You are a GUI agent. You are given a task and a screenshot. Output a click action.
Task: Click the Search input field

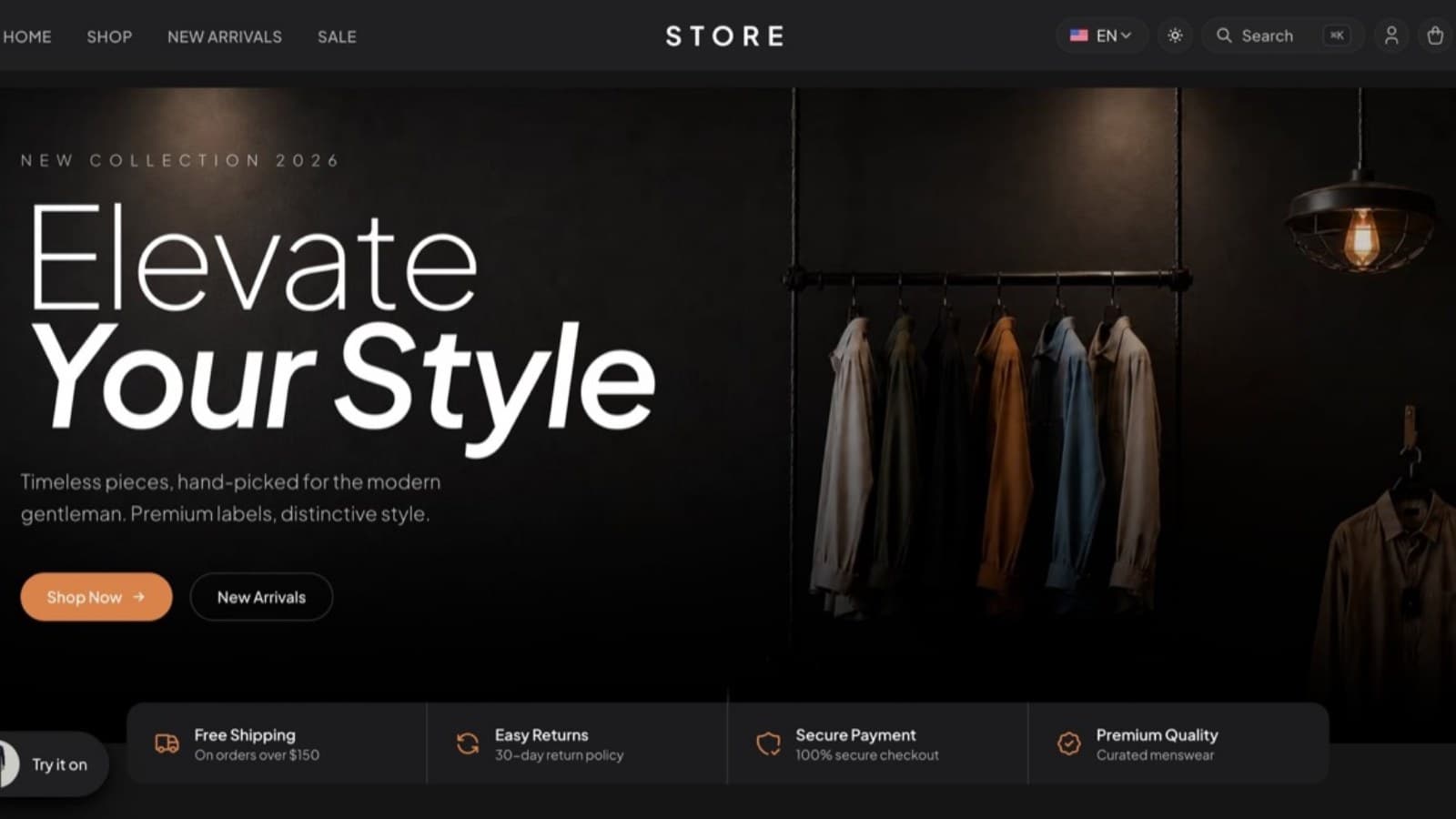pos(1283,35)
